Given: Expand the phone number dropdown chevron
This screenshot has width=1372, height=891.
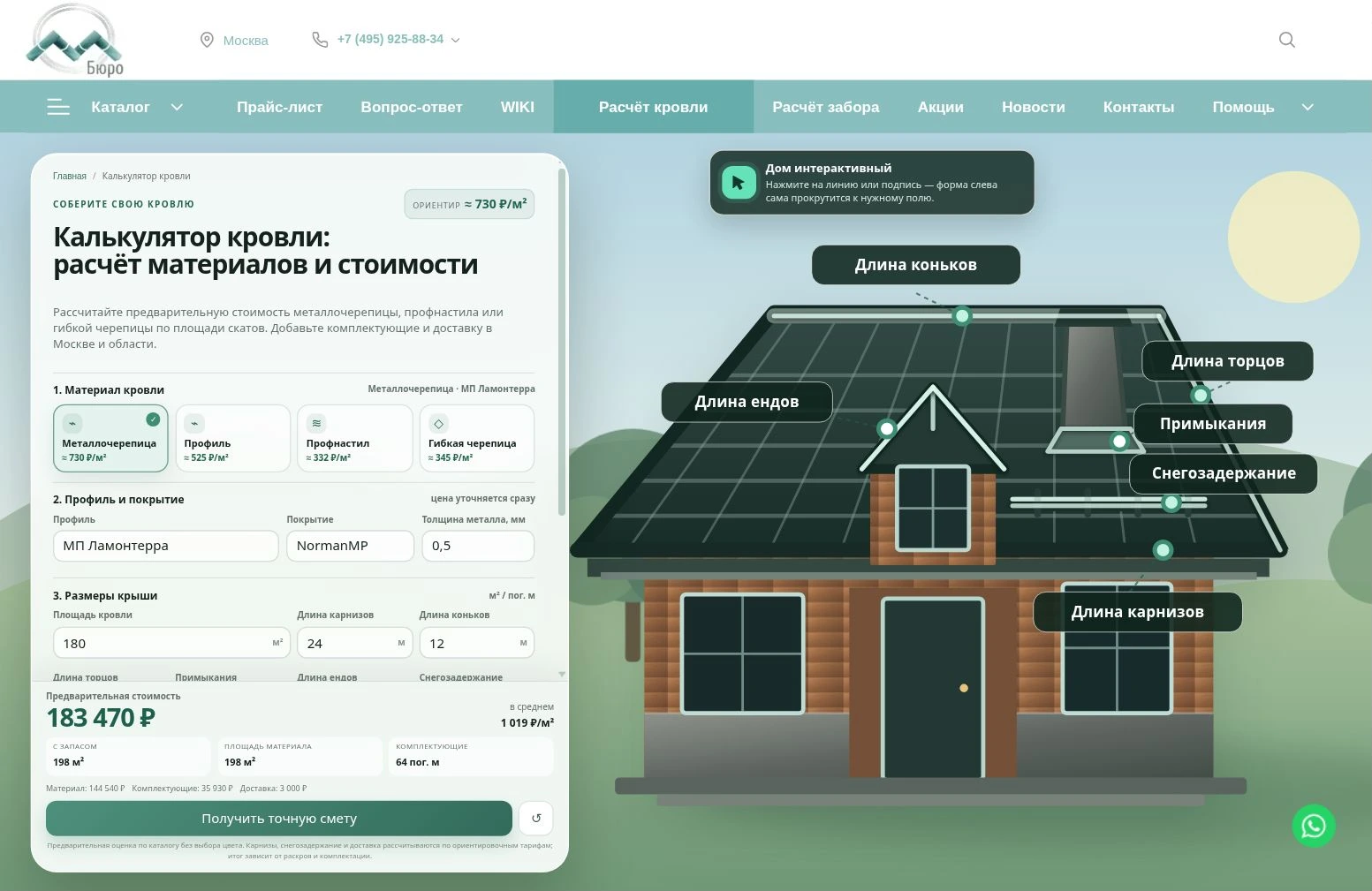Looking at the screenshot, I should click(456, 40).
